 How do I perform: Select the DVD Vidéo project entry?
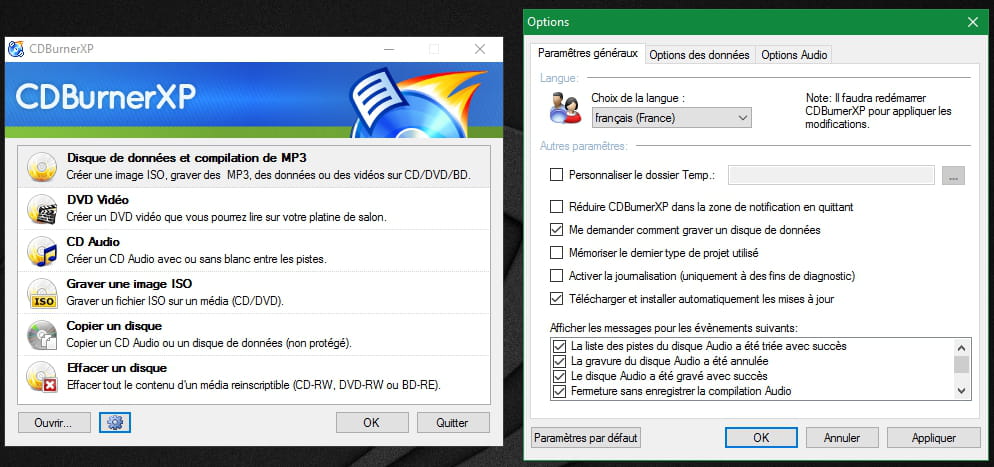254,208
